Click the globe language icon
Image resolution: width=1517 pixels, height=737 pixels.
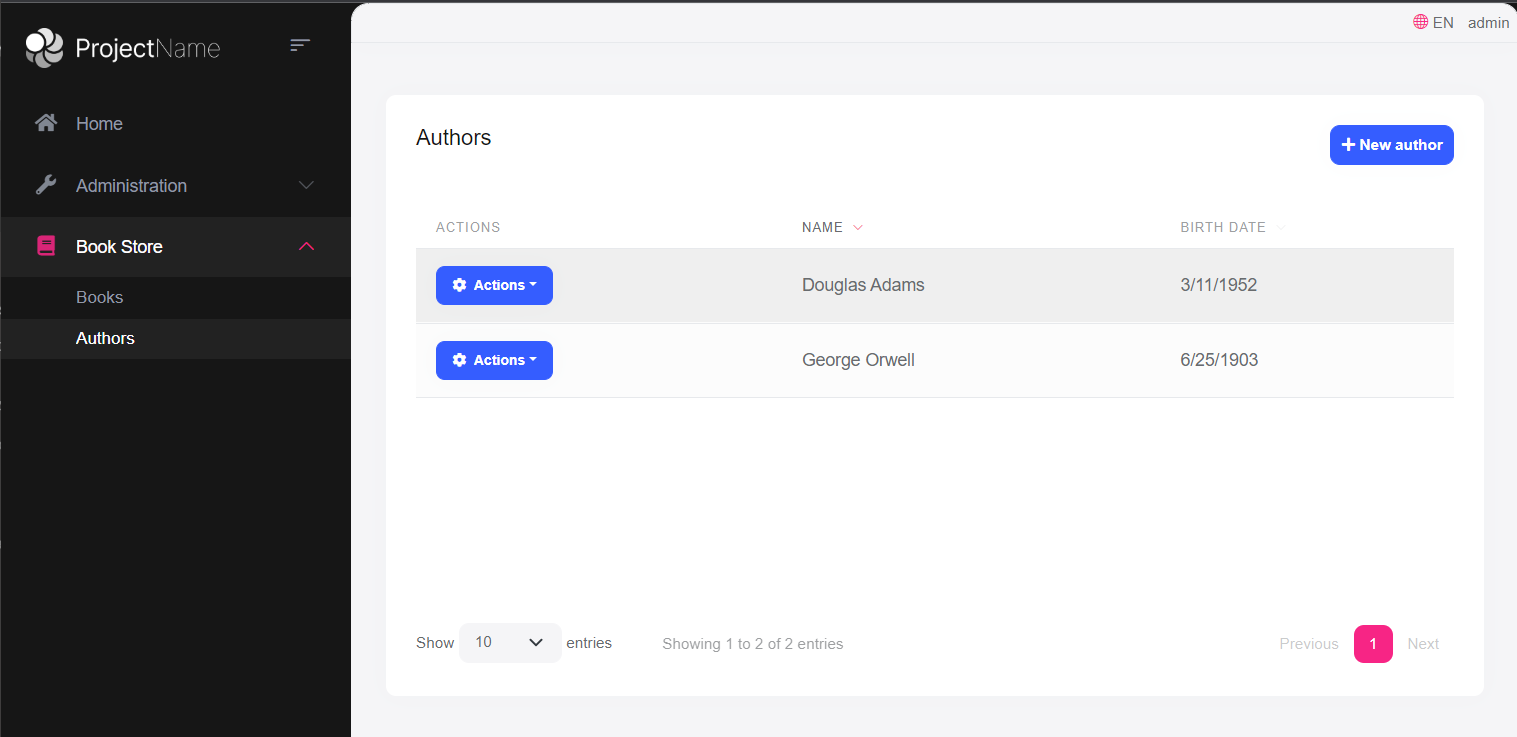pyautogui.click(x=1420, y=22)
